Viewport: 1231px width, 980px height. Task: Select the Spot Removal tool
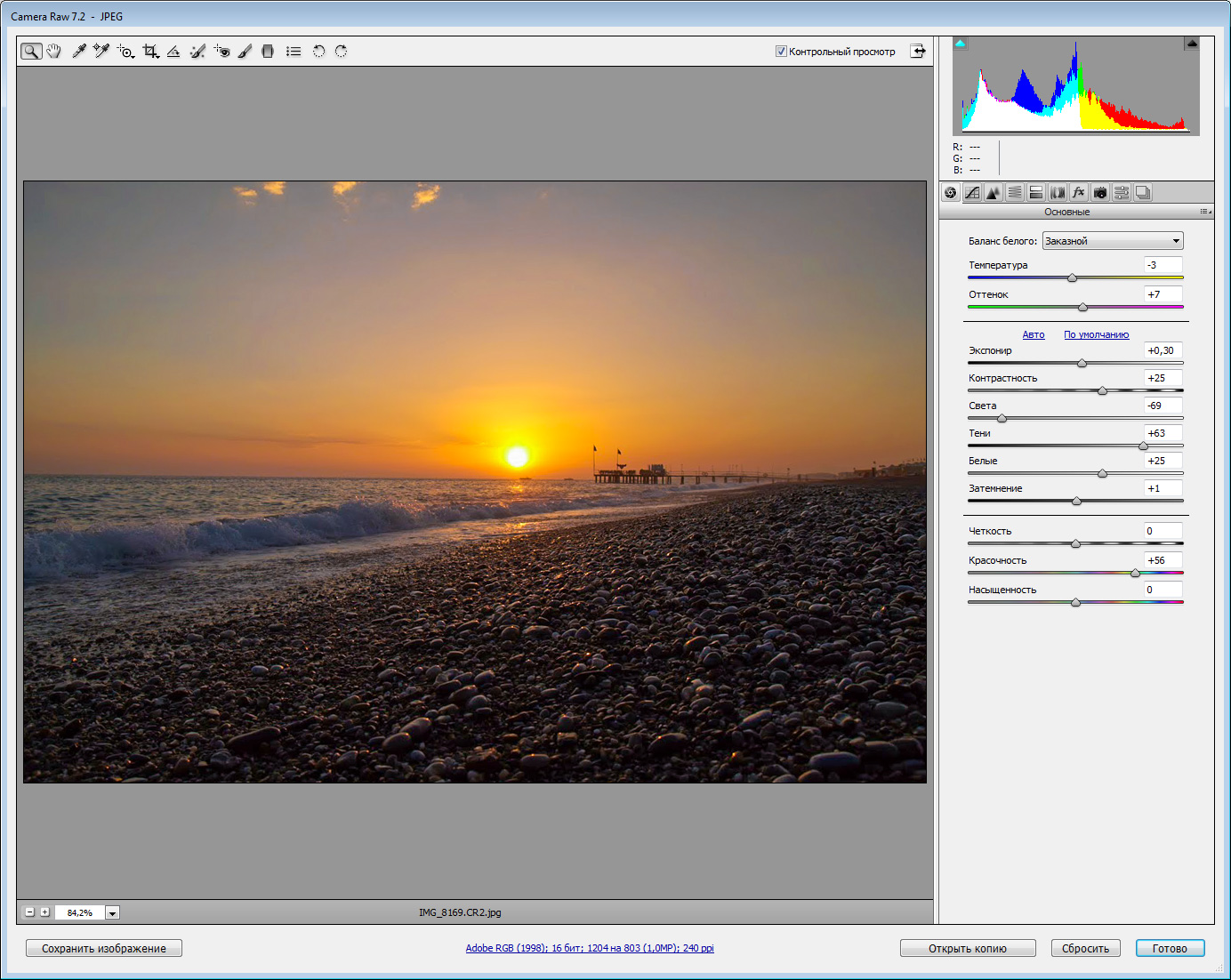[197, 52]
